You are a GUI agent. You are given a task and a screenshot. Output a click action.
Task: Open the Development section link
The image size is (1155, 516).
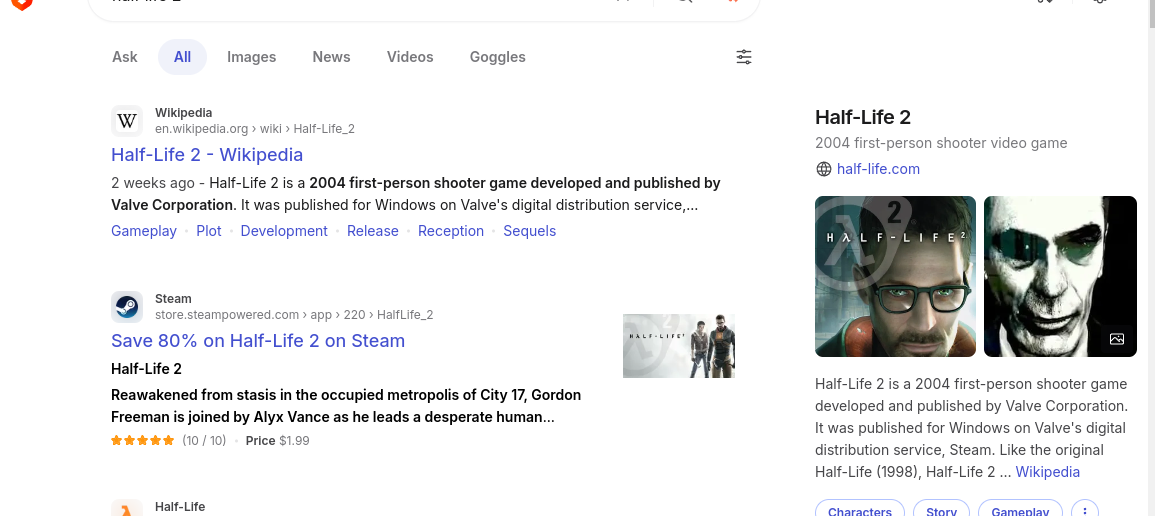pos(284,231)
